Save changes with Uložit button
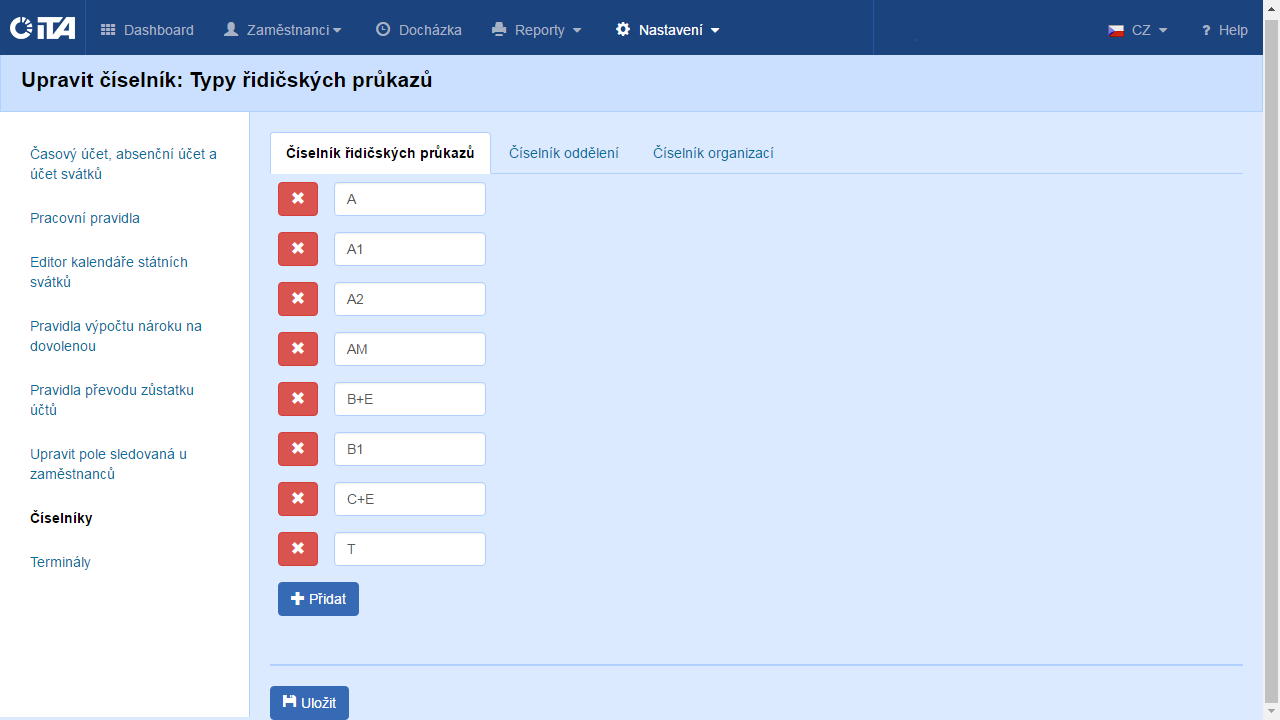Viewport: 1280px width, 720px height. point(309,703)
